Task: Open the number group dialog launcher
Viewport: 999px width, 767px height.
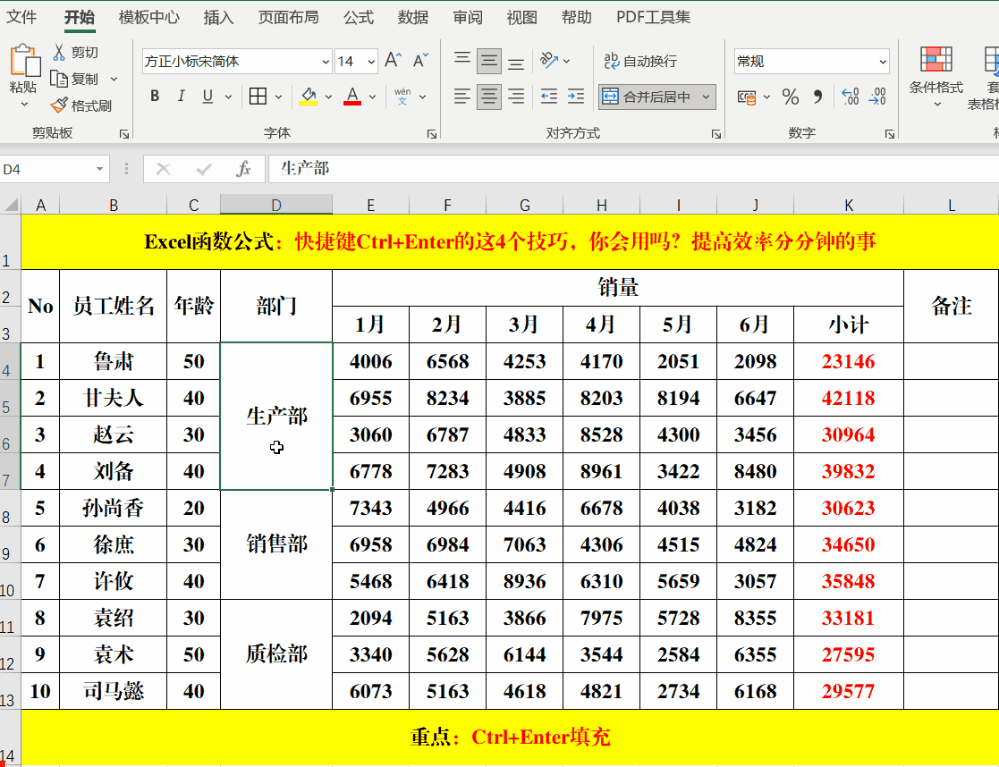Action: 889,134
